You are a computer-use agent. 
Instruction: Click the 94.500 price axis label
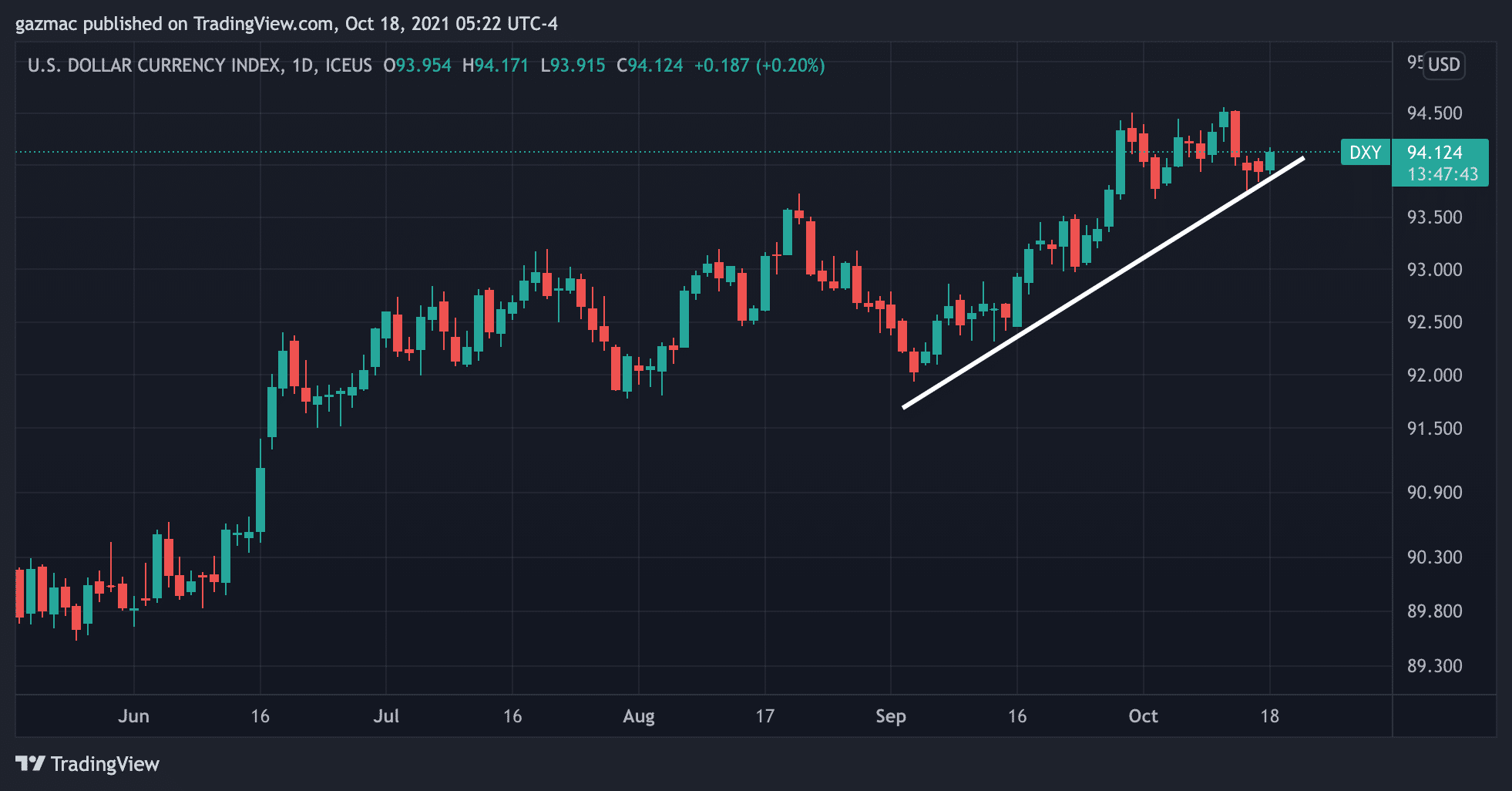(1434, 113)
